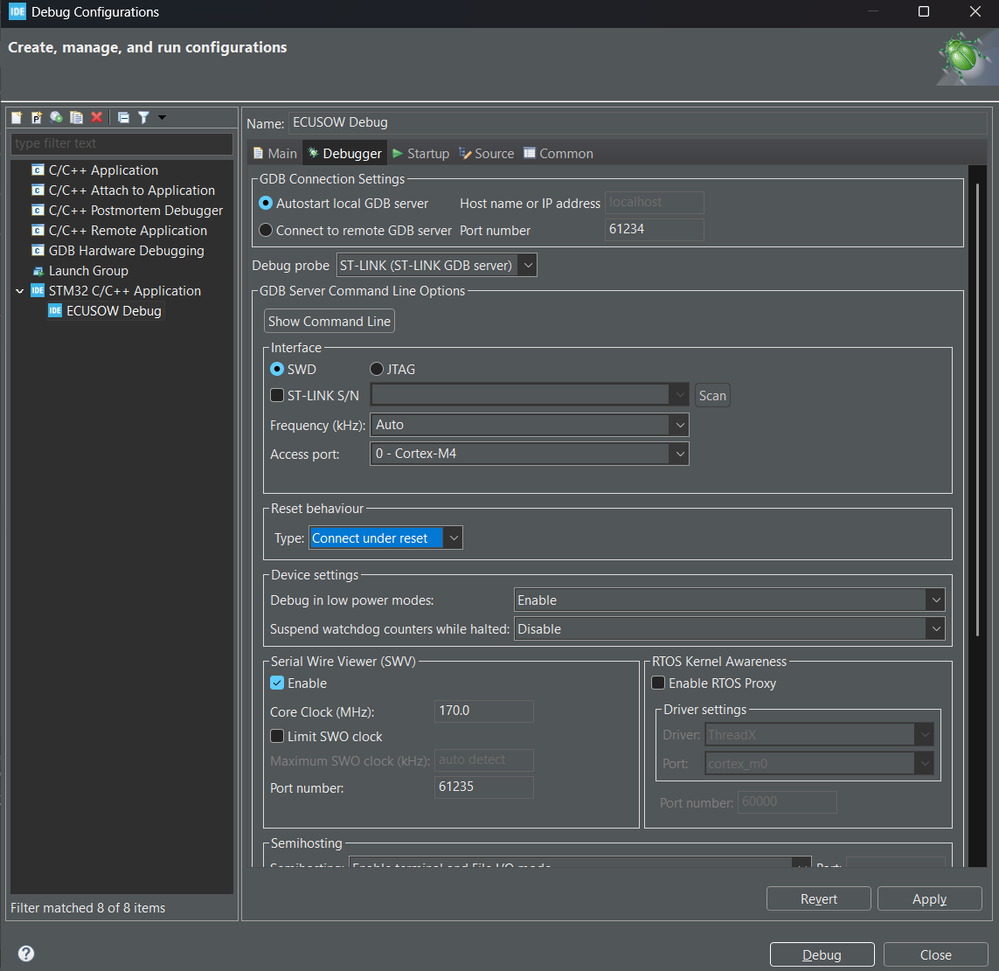Click the Core Clock (MHz) field
This screenshot has width=999, height=971.
[x=484, y=710]
